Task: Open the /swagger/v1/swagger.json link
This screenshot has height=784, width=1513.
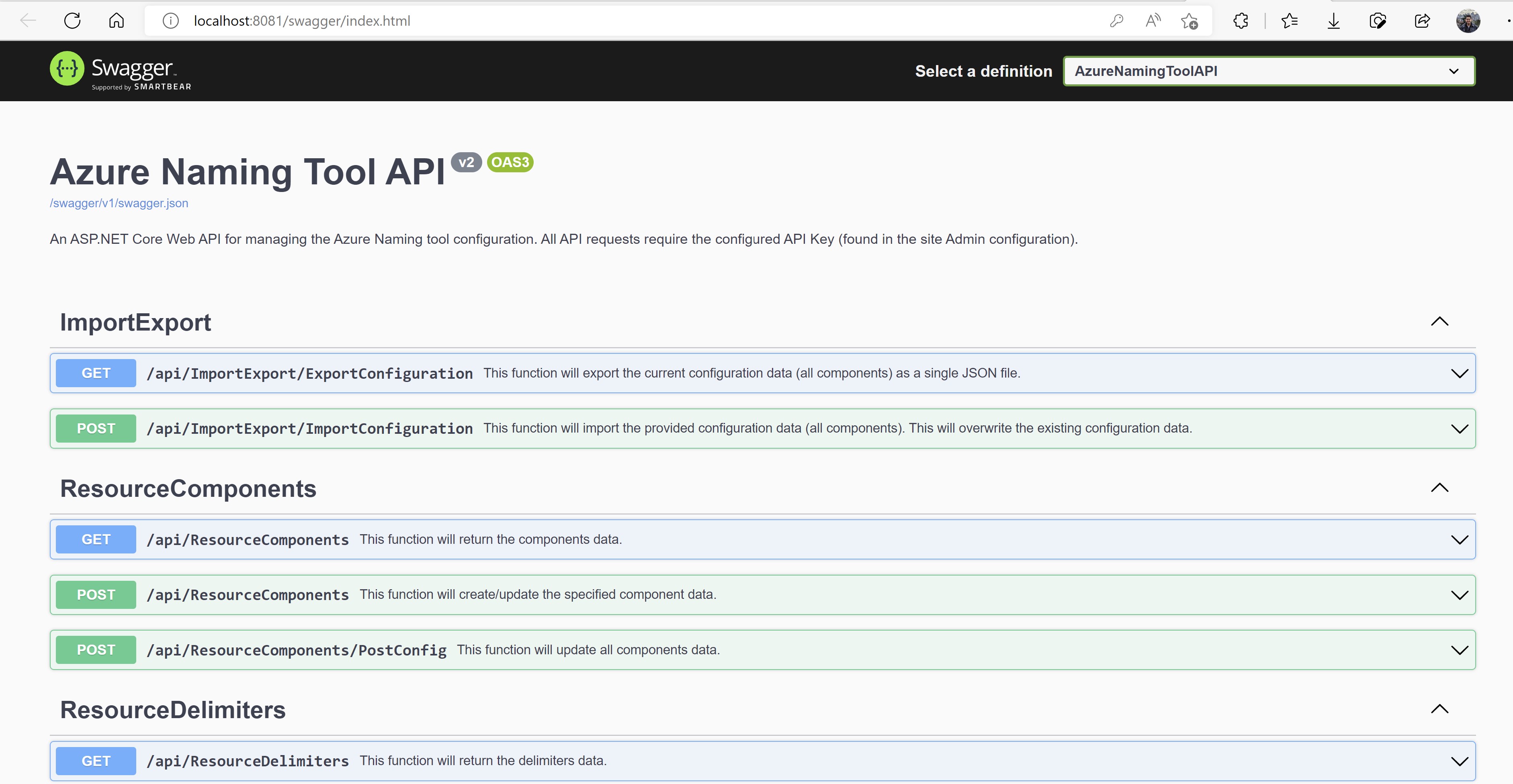Action: point(119,203)
